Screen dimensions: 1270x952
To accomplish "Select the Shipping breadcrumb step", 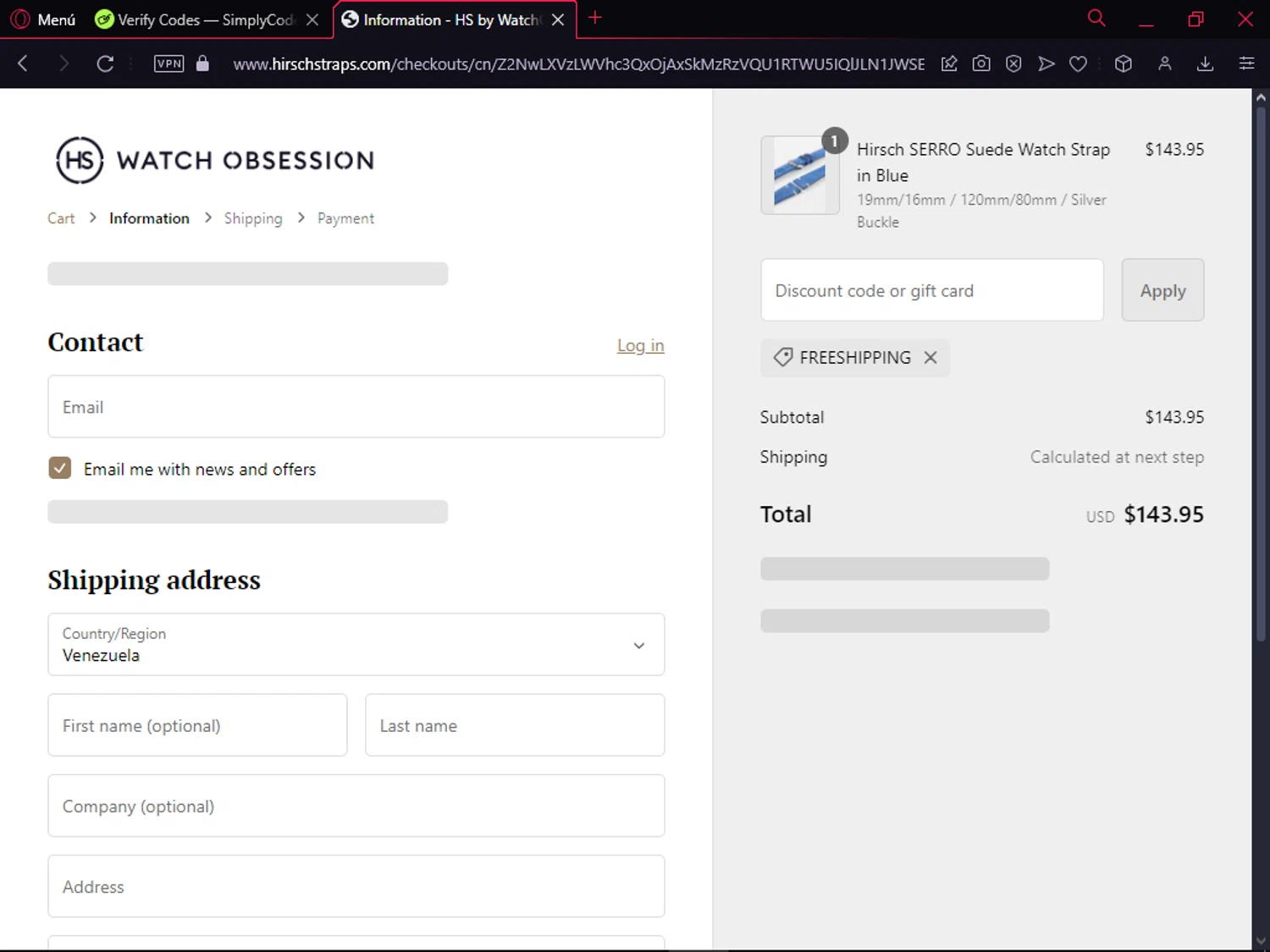I will (253, 218).
